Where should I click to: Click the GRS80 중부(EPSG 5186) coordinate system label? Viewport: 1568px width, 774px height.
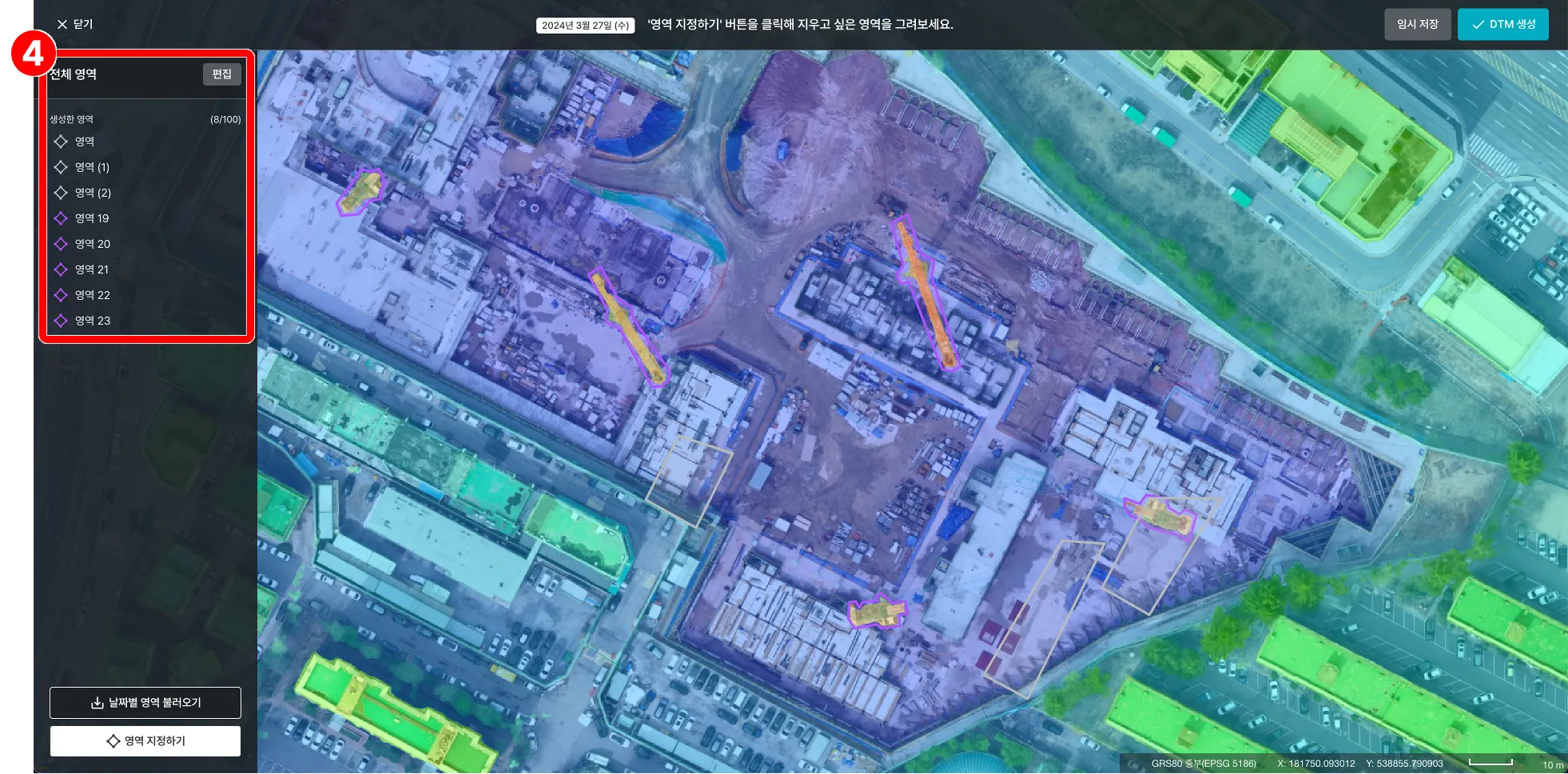[x=1203, y=764]
